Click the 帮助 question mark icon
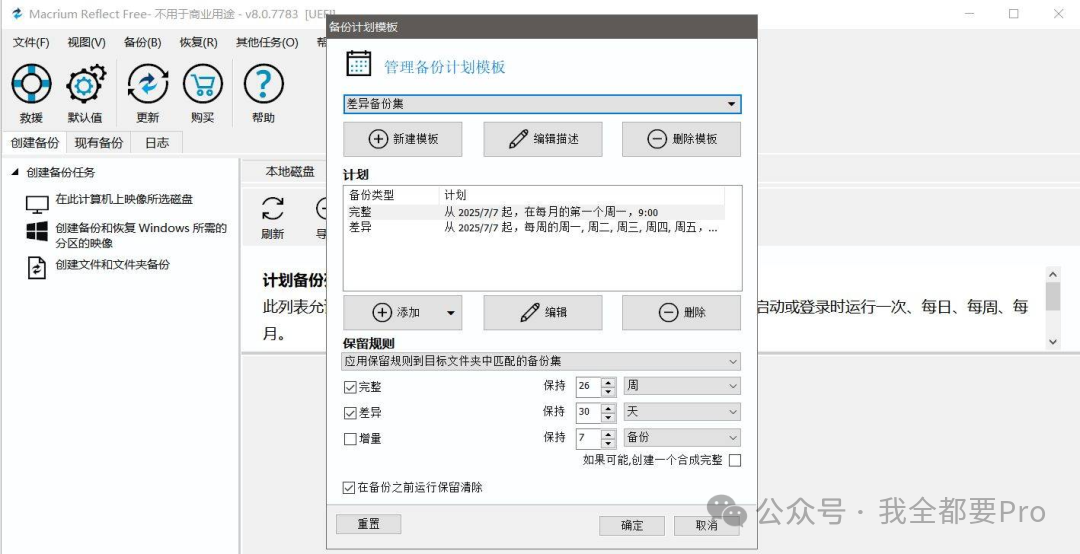 tap(264, 85)
